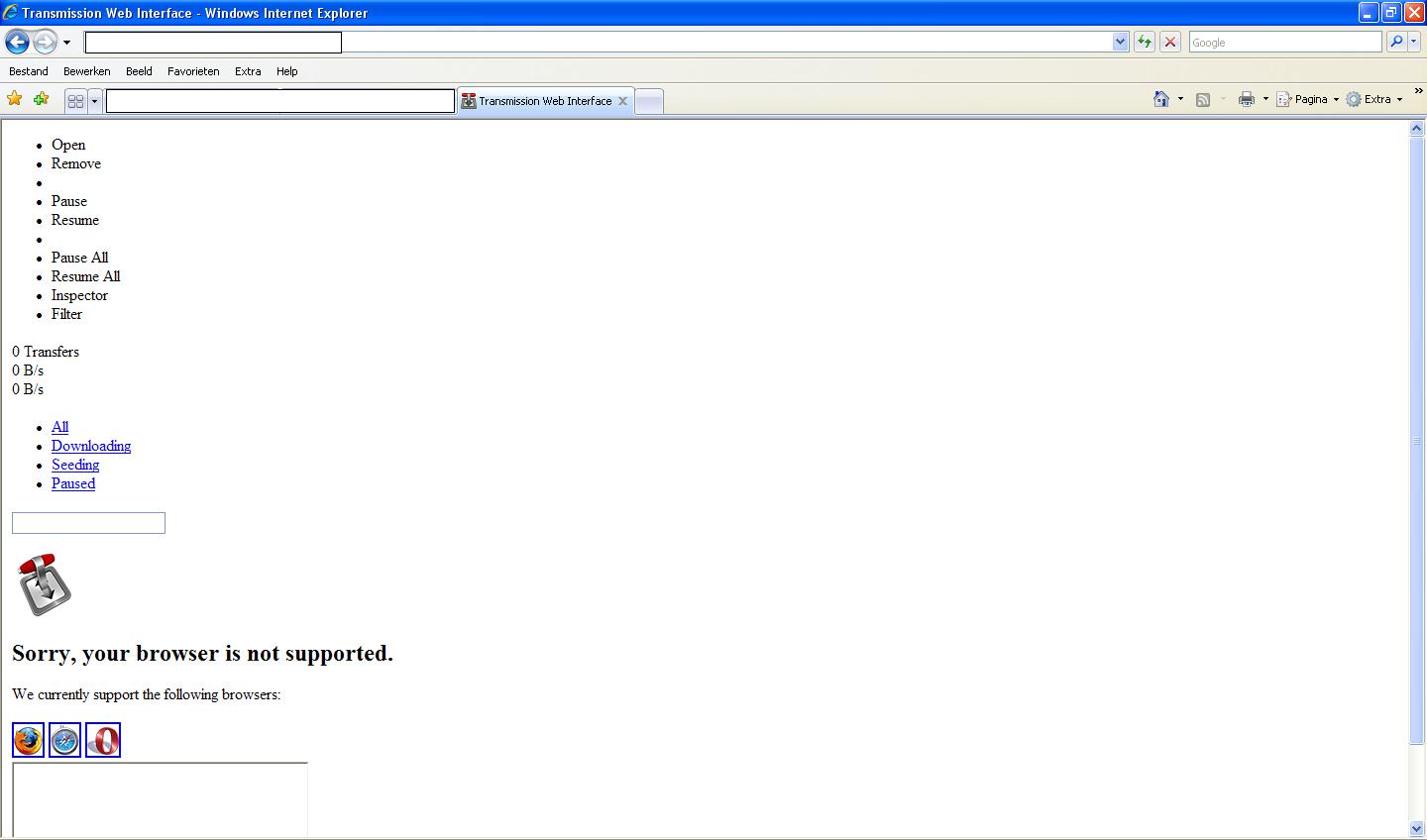Expand the address bar history dropdown
The image size is (1427, 840).
coord(1121,42)
